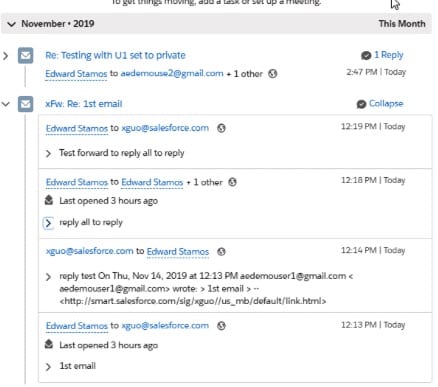Click 'Last opened 3 hours ago' in 12:18 PM email
The width and height of the screenshot is (438, 387).
pyautogui.click(x=109, y=201)
